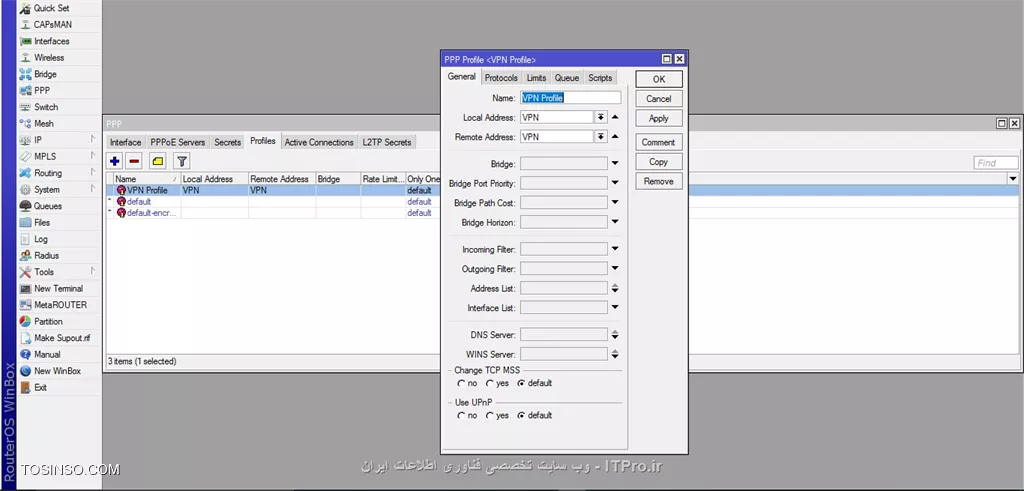Screen dimensions: 1024x491
Task: Switch to the Queue tab
Action: (x=567, y=78)
